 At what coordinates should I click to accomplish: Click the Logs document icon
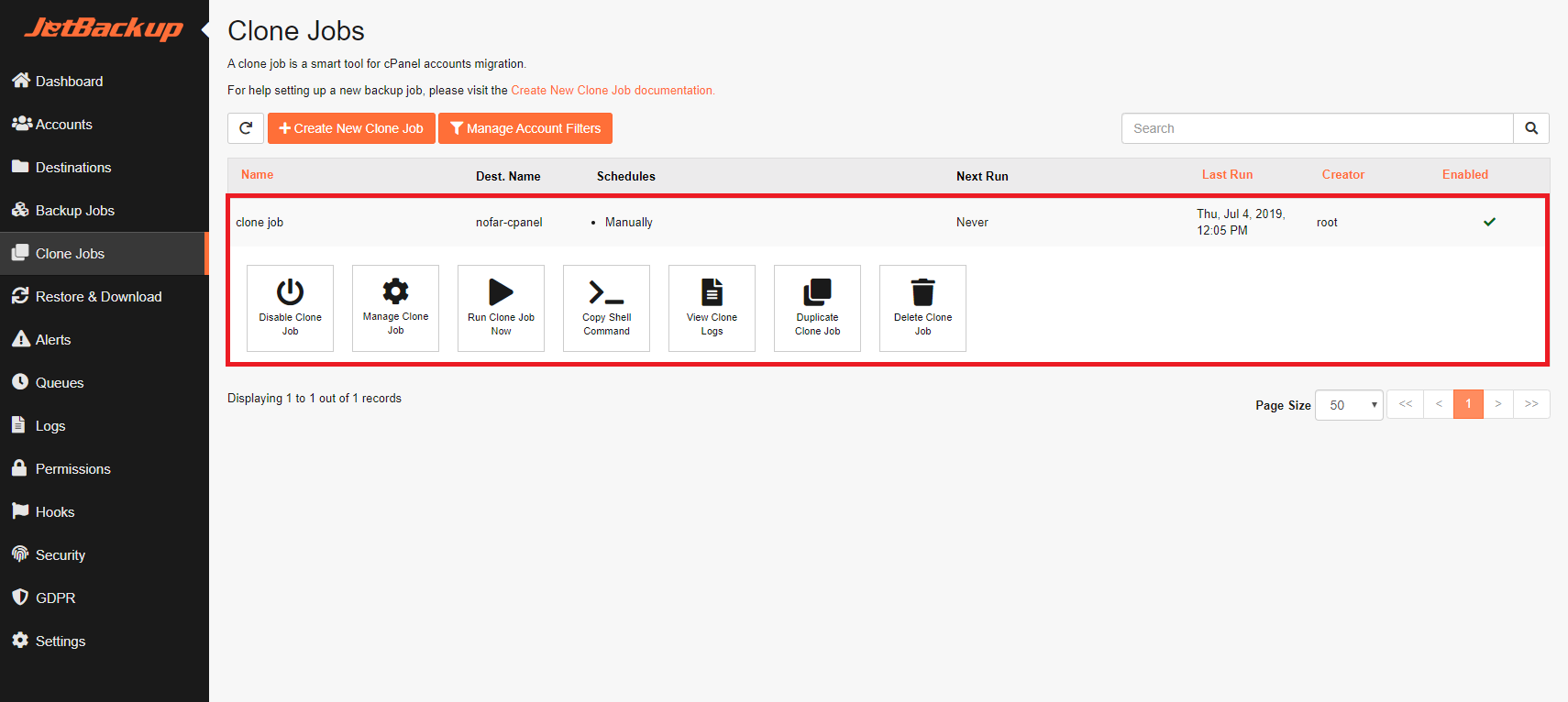[x=18, y=424]
